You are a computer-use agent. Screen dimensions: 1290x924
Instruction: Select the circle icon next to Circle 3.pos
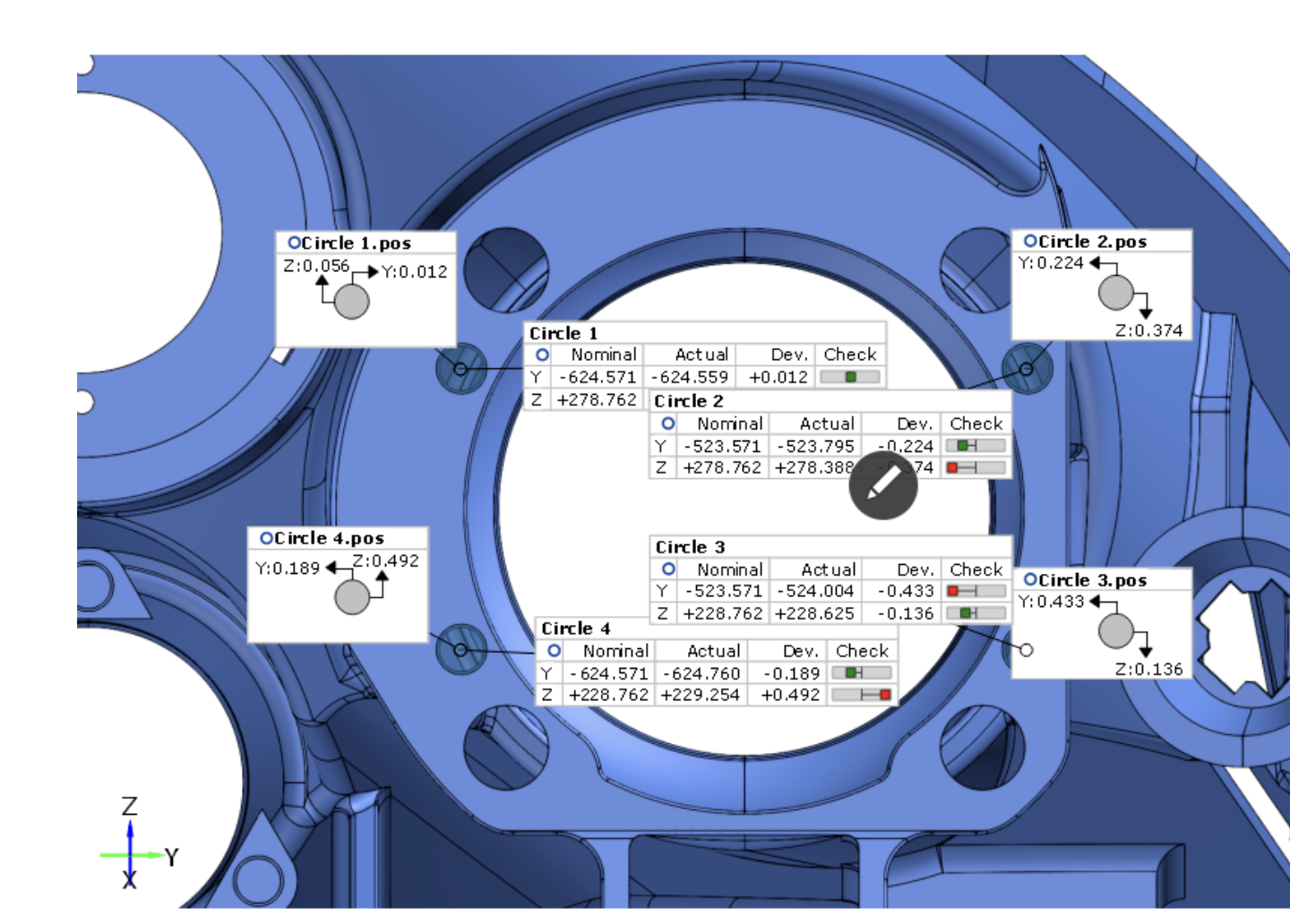coord(1030,579)
